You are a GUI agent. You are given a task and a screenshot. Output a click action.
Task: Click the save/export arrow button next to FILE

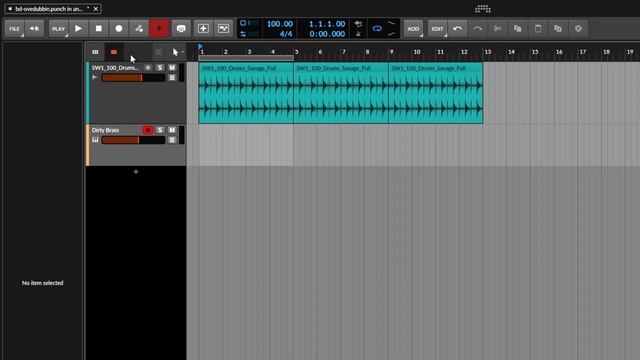click(x=34, y=29)
